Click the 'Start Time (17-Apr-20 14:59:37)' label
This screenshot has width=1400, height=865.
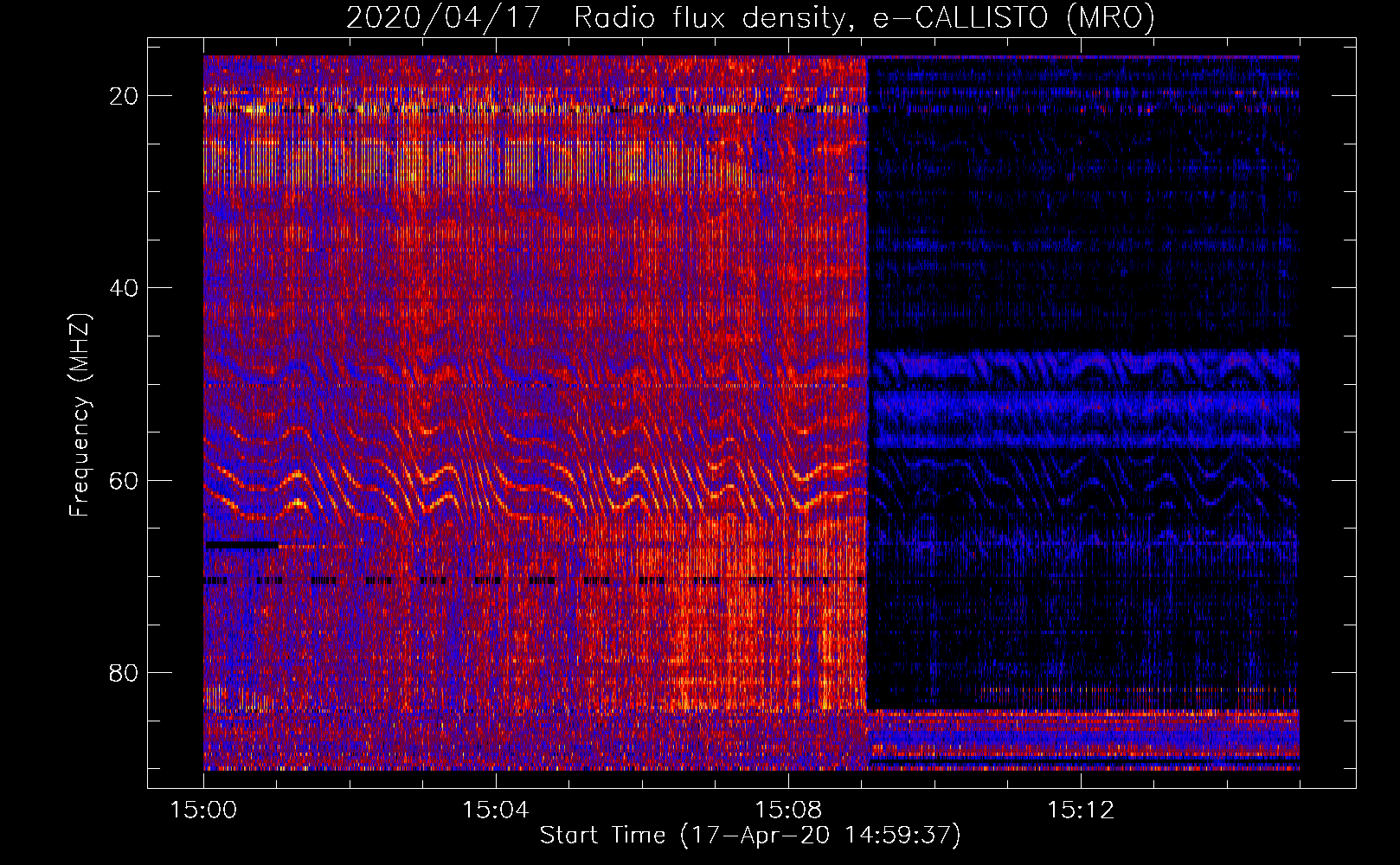(x=750, y=836)
